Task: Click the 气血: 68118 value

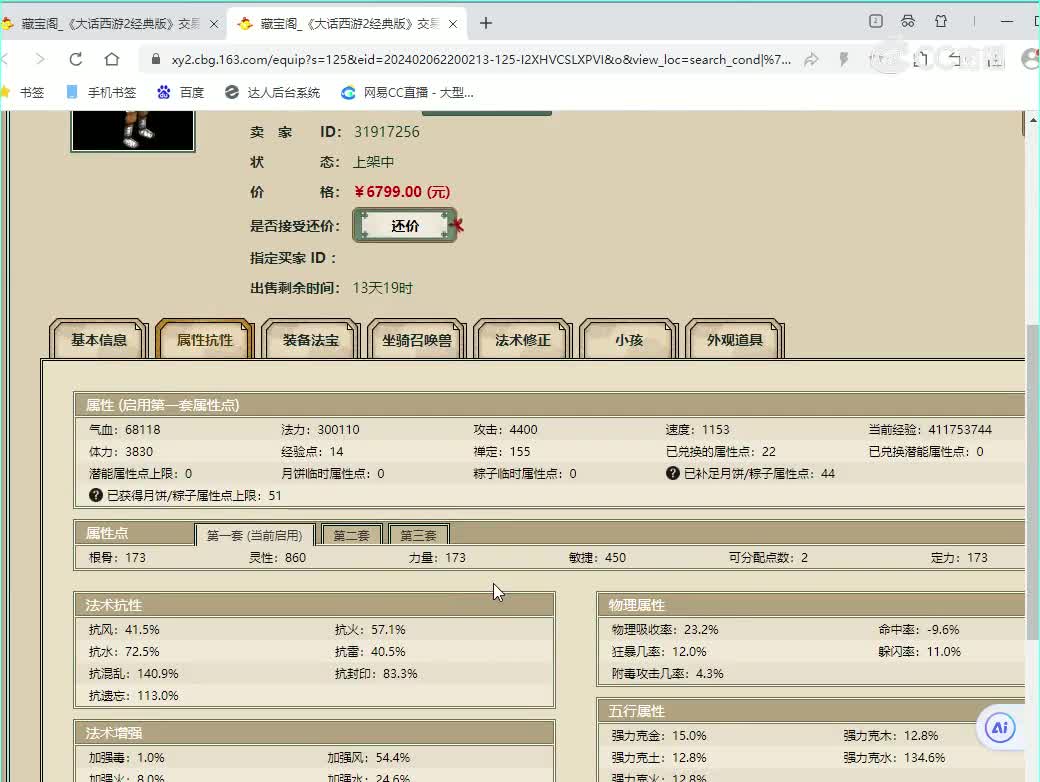Action: click(125, 429)
